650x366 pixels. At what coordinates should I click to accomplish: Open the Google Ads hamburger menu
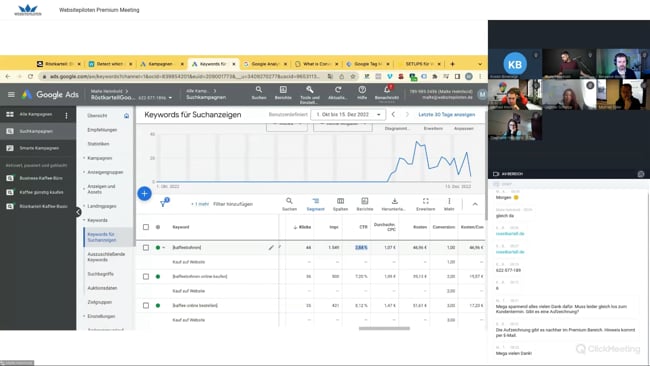[x=11, y=95]
